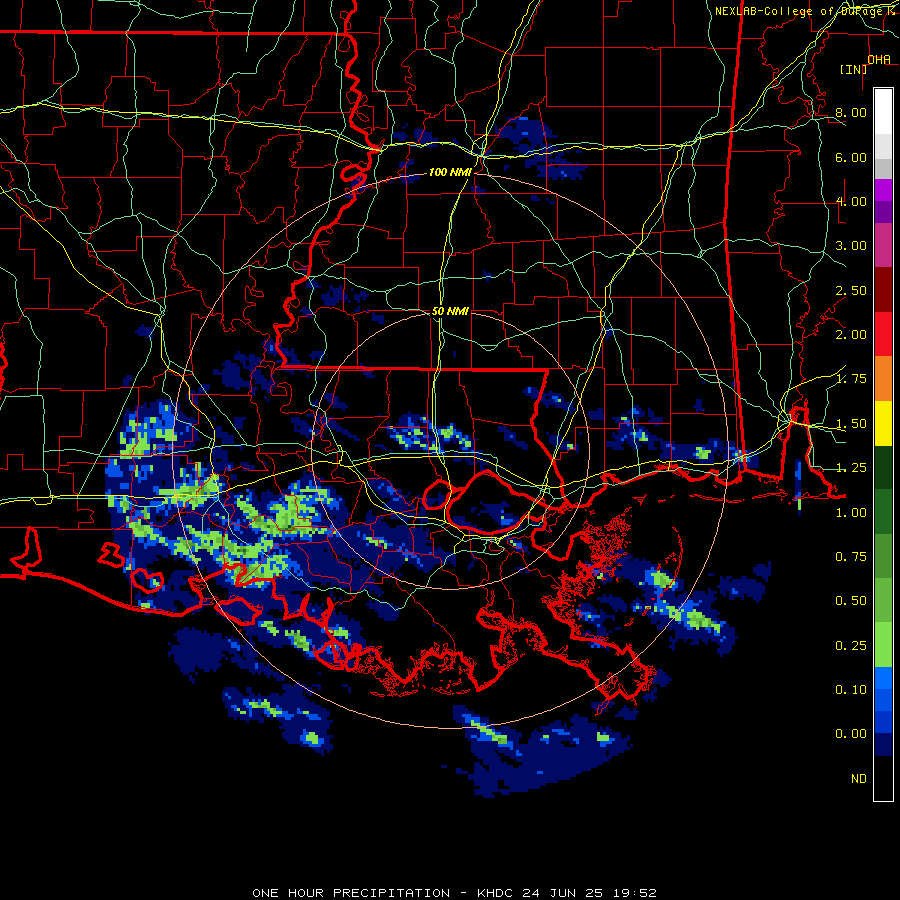Click the 3.00 legend value
Screen dimensions: 900x900
point(851,246)
